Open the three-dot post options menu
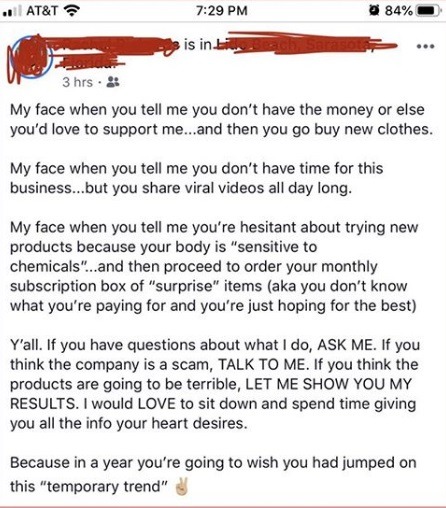Viewport: 446px width, 508px height. pyautogui.click(x=426, y=47)
